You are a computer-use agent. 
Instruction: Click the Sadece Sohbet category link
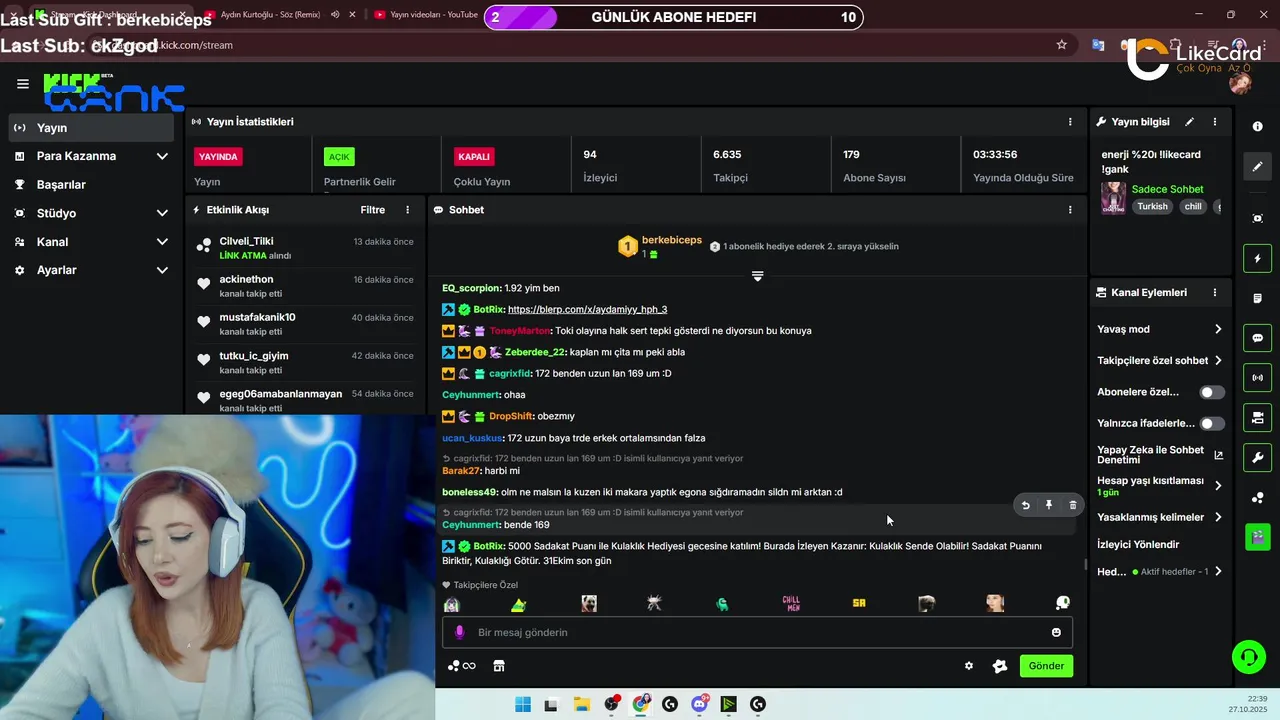point(1167,189)
